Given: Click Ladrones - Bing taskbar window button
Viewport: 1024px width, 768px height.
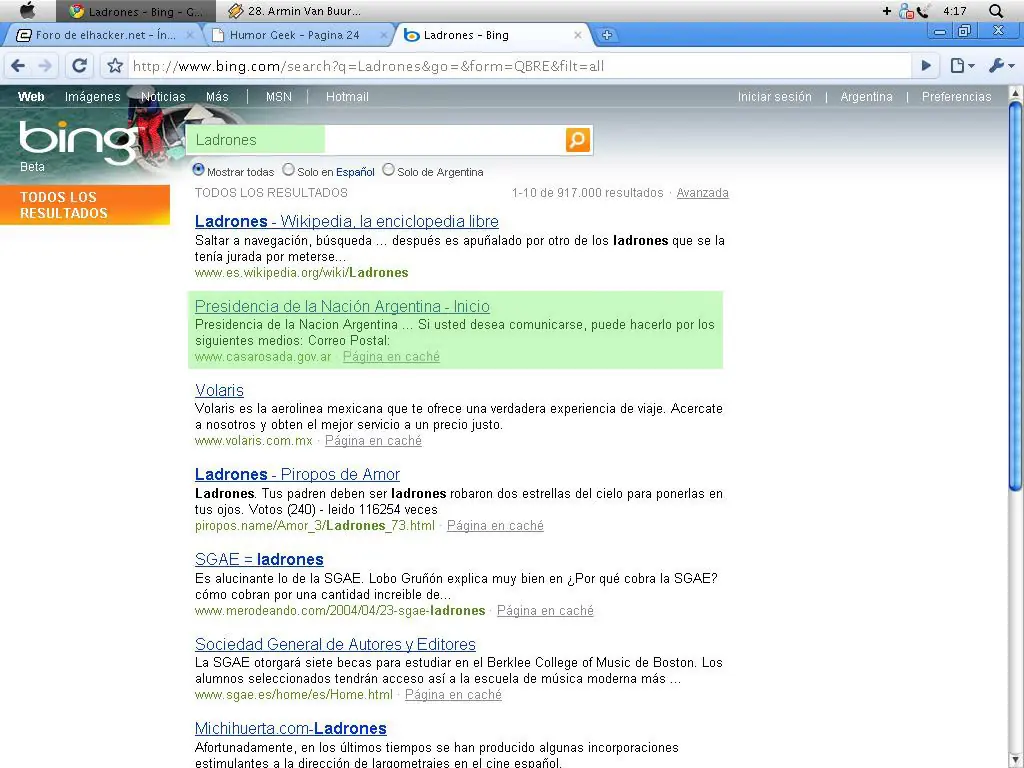Looking at the screenshot, I should tap(135, 11).
